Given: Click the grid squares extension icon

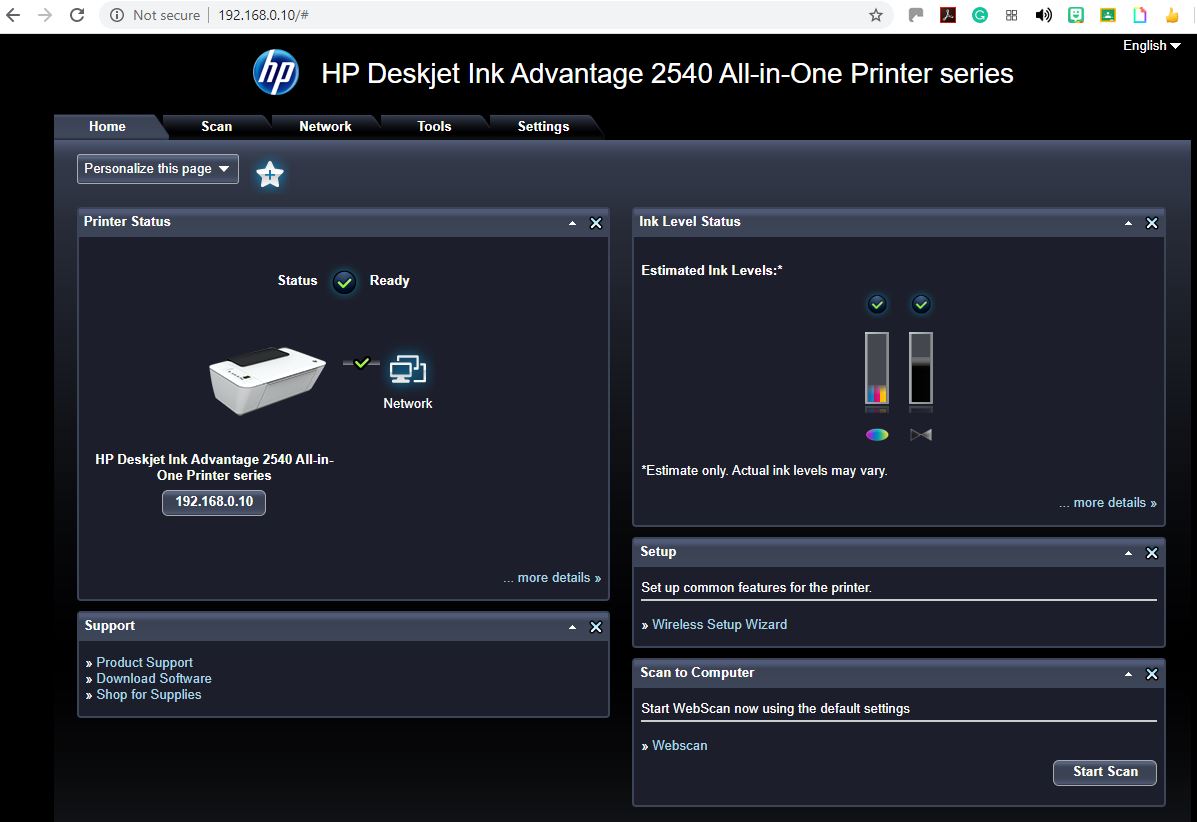Looking at the screenshot, I should (x=1011, y=15).
